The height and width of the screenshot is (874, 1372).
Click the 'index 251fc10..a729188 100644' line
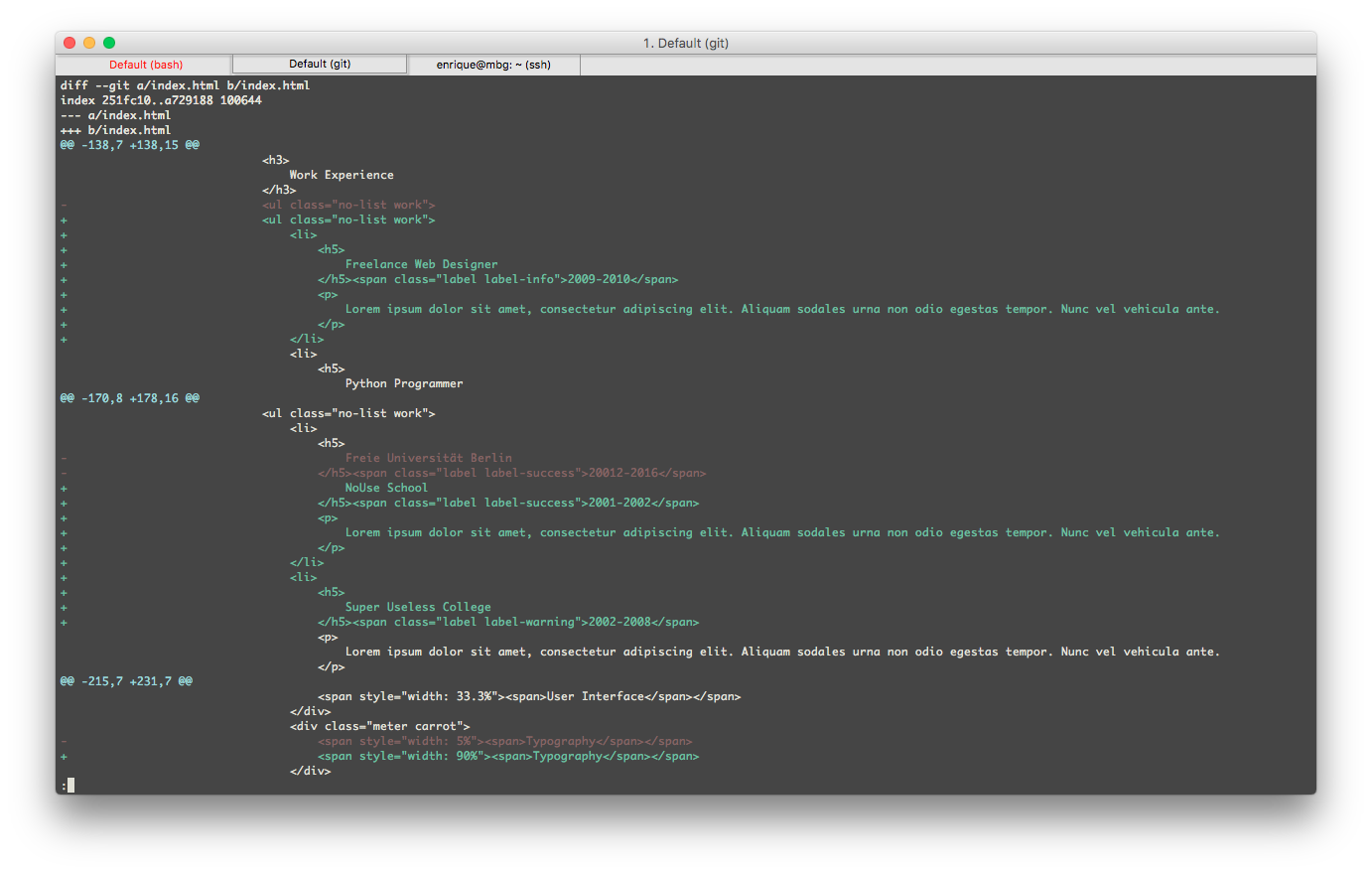(161, 100)
